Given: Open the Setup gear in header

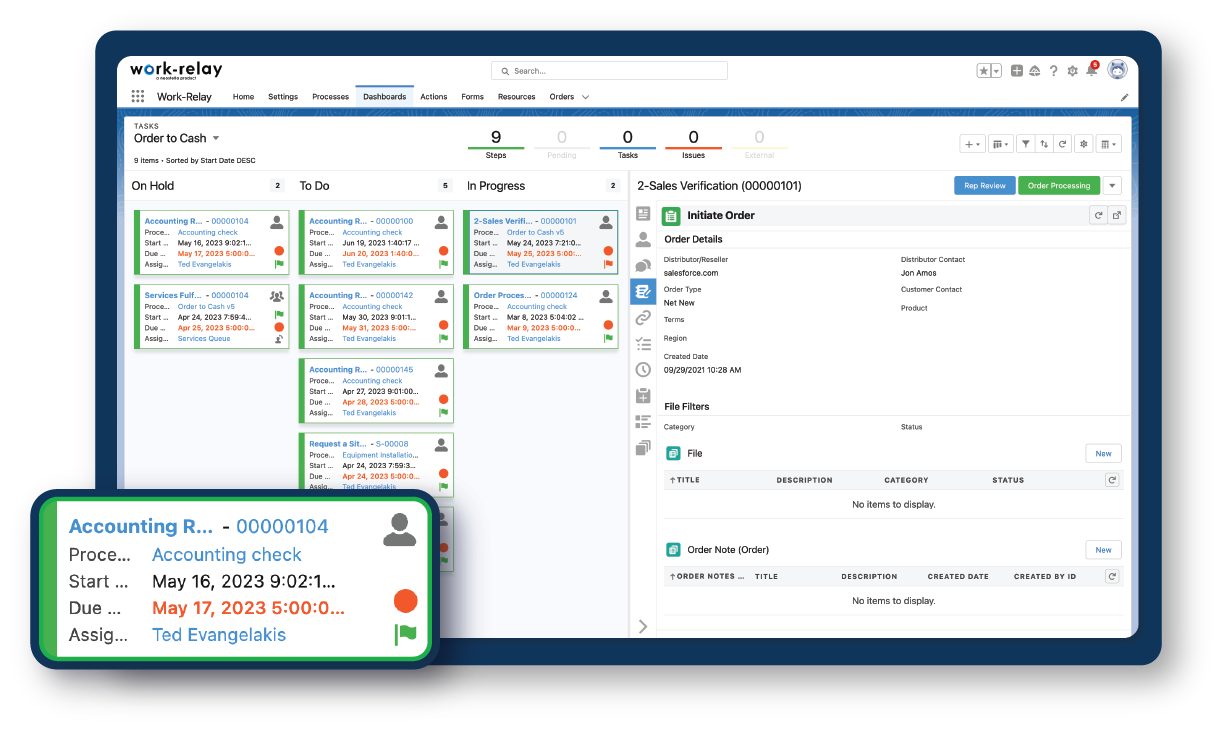Looking at the screenshot, I should point(1073,71).
